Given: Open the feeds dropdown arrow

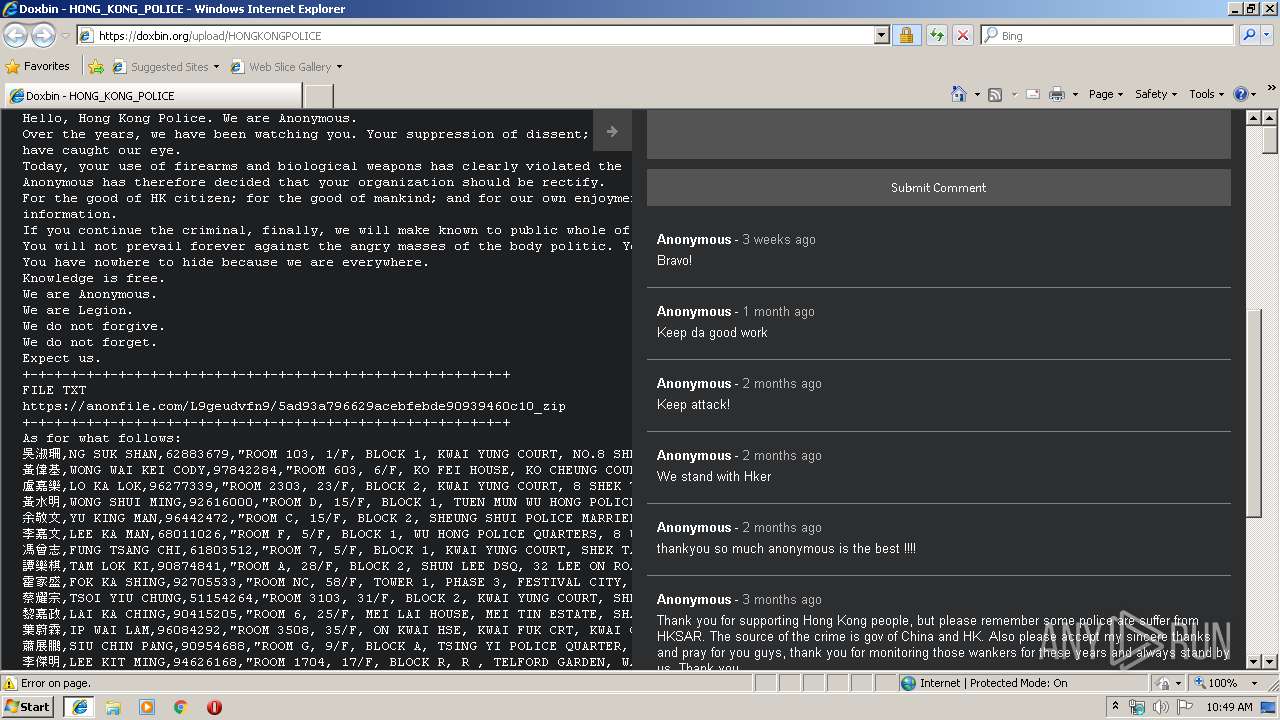Looking at the screenshot, I should point(1013,94).
